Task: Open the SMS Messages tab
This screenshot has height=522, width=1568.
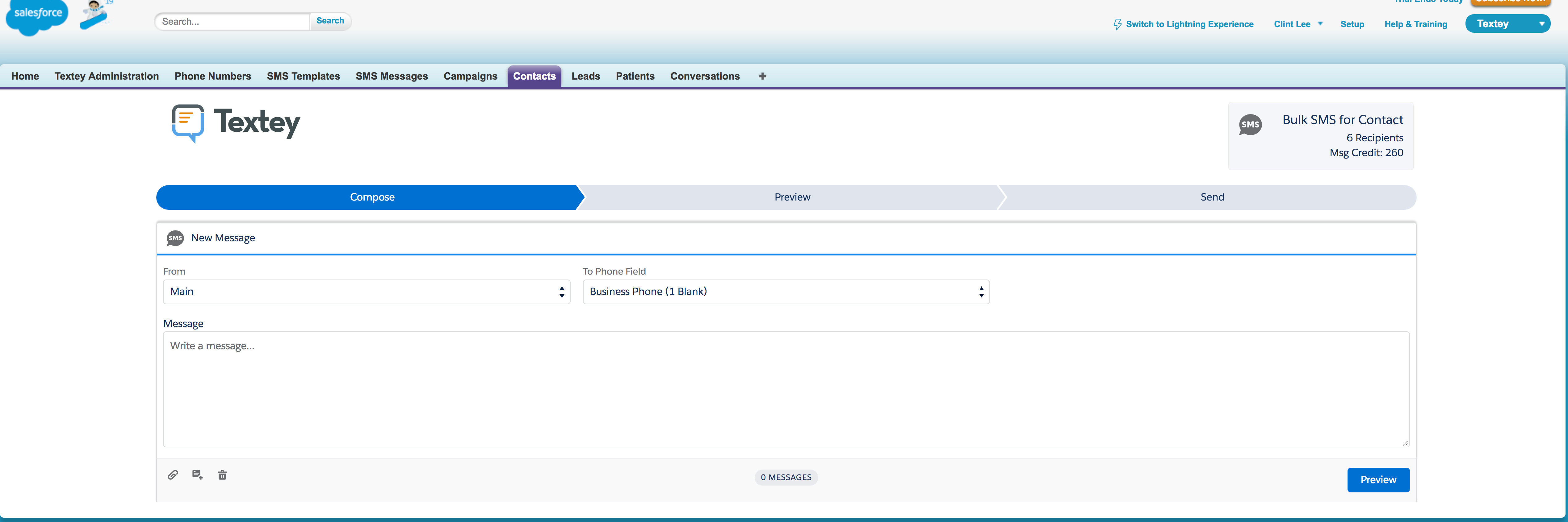Action: tap(392, 76)
